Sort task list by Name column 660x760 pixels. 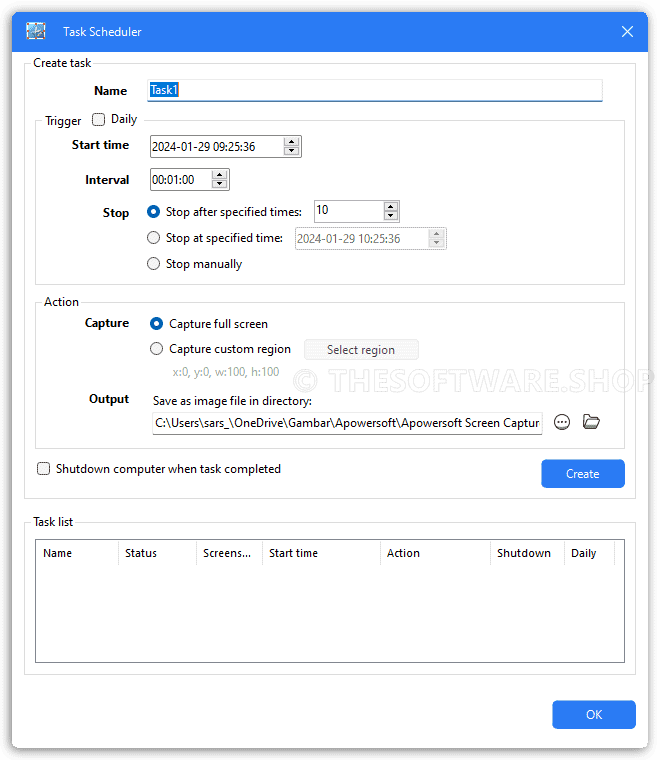(77, 553)
